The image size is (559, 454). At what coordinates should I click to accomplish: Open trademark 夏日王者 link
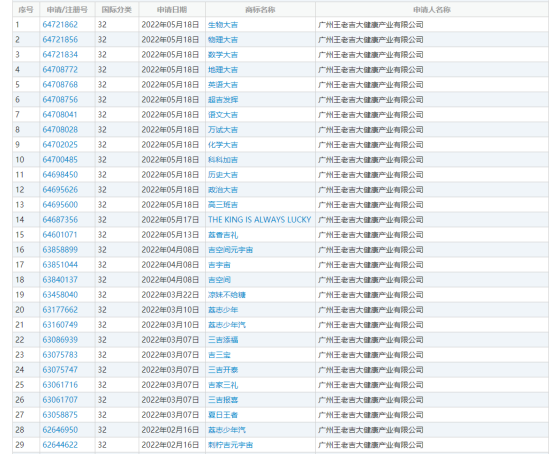pyautogui.click(x=223, y=415)
